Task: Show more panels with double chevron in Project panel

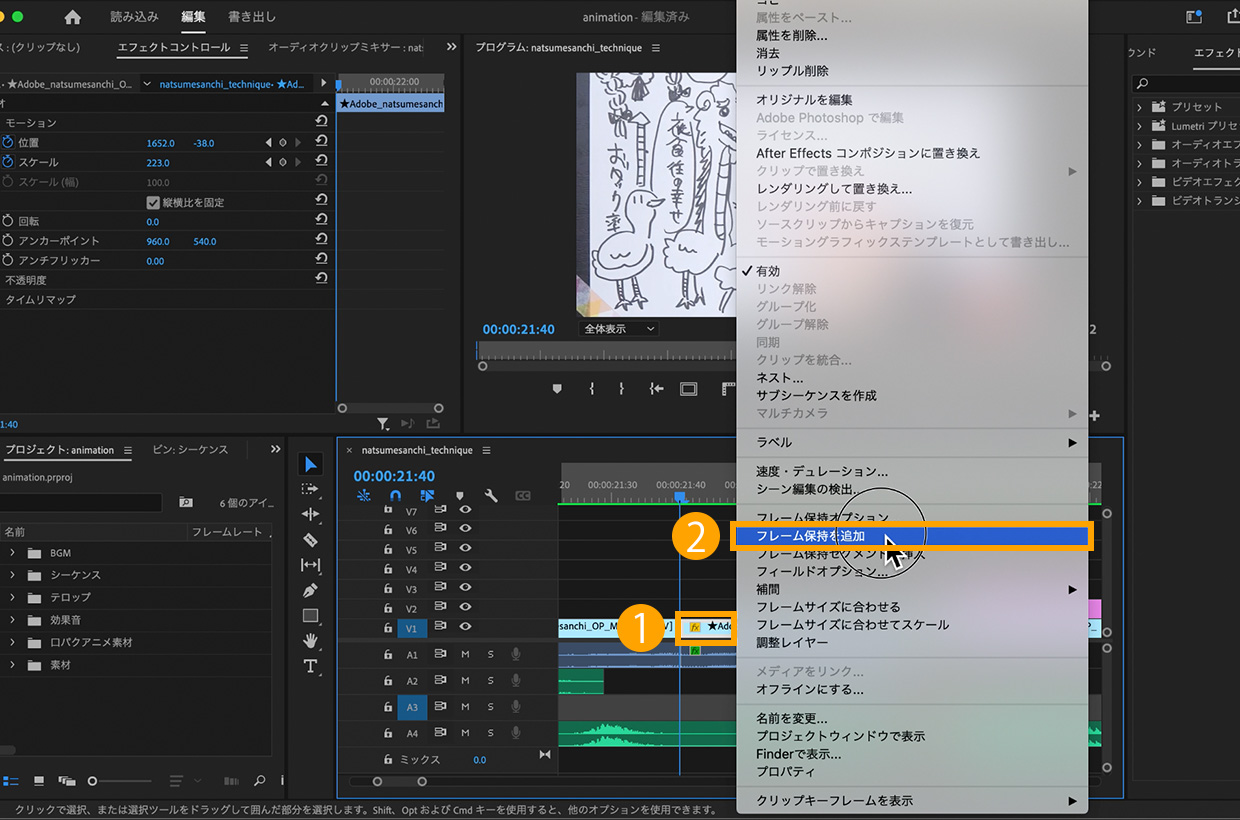Action: [x=276, y=450]
